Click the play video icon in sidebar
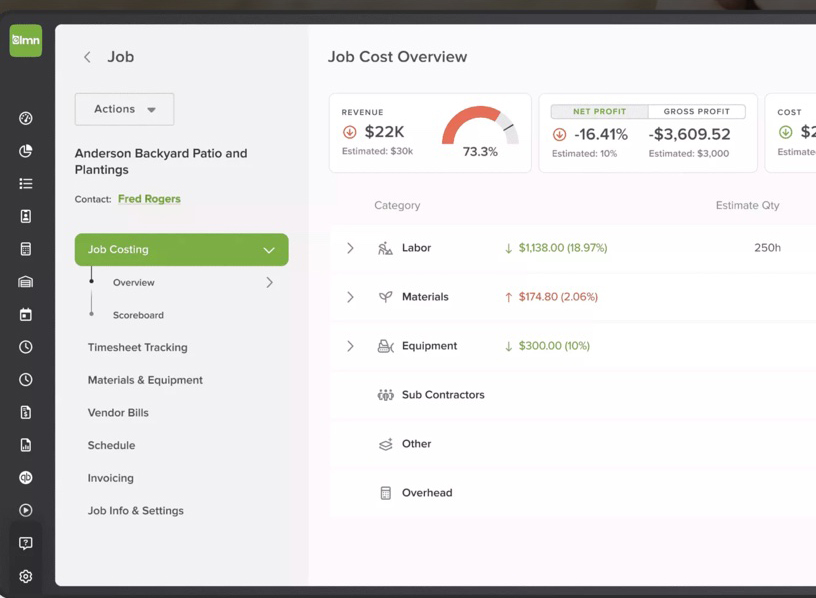This screenshot has width=816, height=598. (x=26, y=510)
